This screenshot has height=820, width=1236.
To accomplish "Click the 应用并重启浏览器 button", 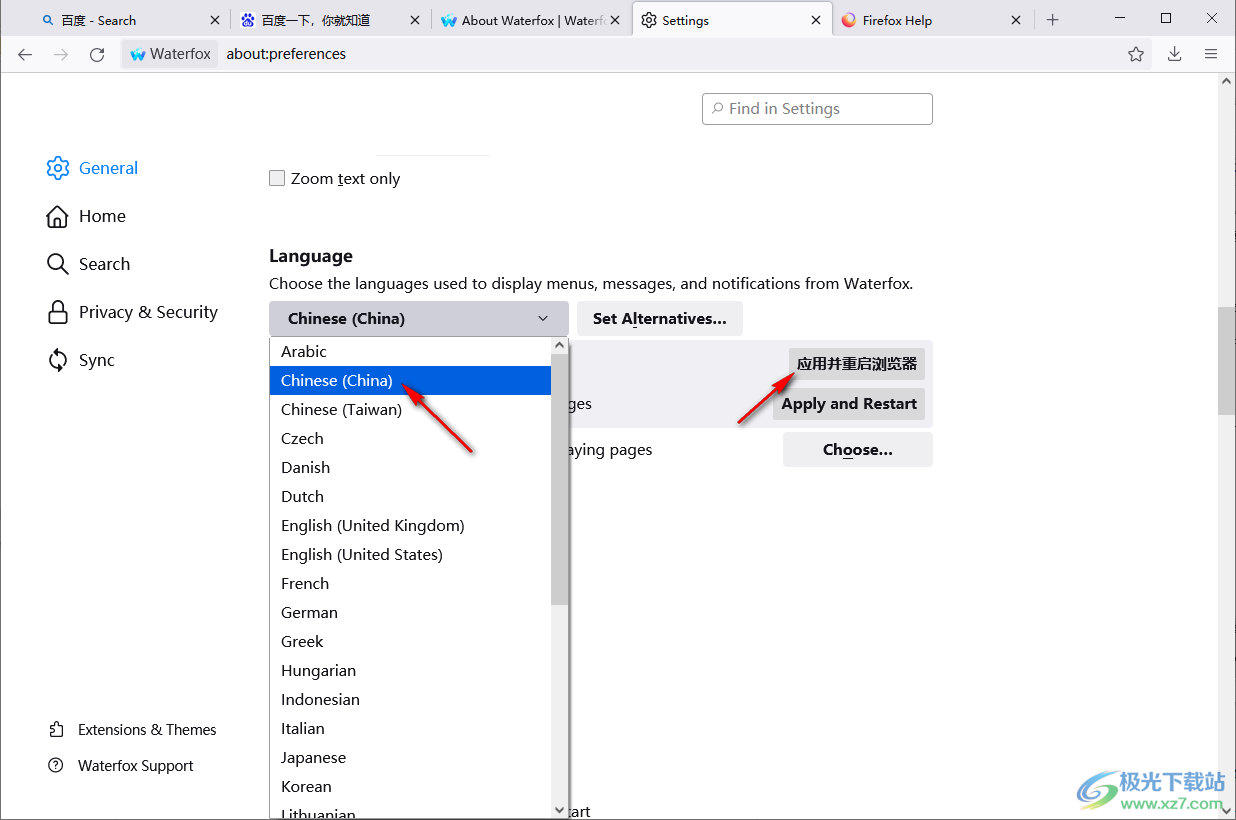I will (x=857, y=364).
